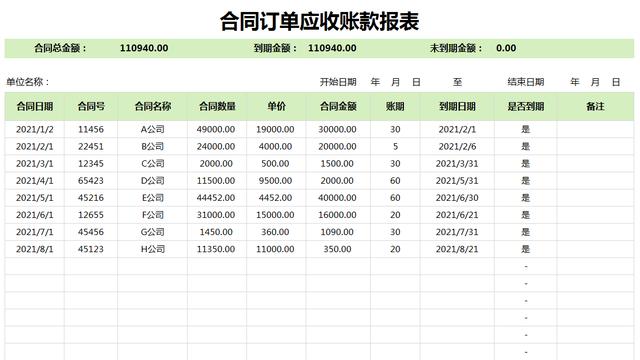Image resolution: width=640 pixels, height=360 pixels.
Task: Select the 账期 column header
Action: point(395,107)
